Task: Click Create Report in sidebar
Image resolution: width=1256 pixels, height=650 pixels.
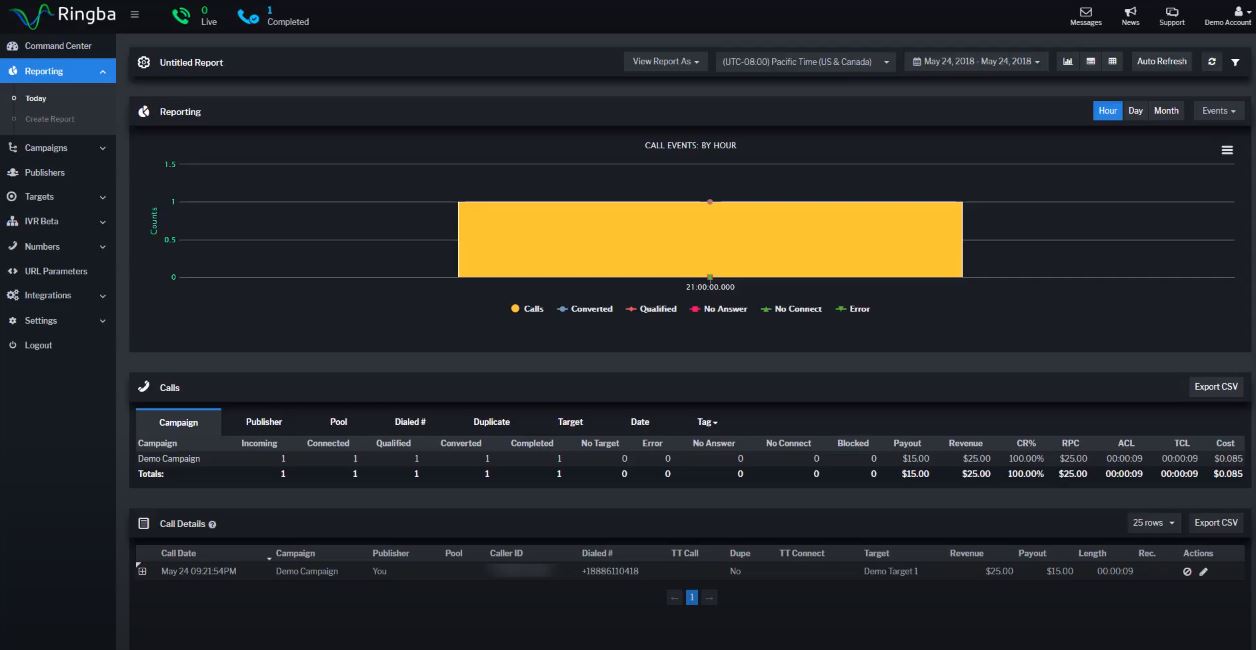Action: point(50,119)
